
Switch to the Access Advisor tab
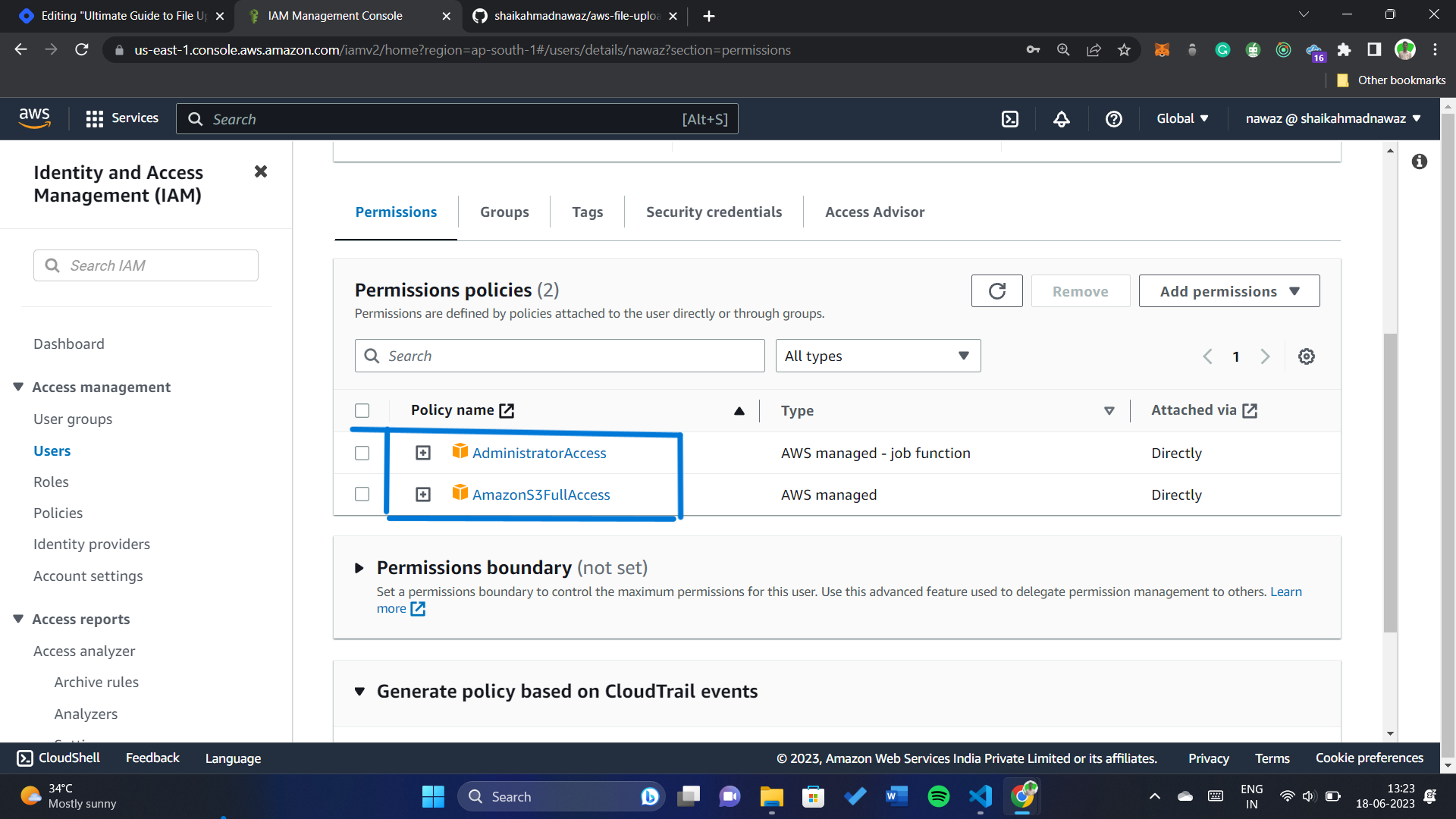point(874,212)
